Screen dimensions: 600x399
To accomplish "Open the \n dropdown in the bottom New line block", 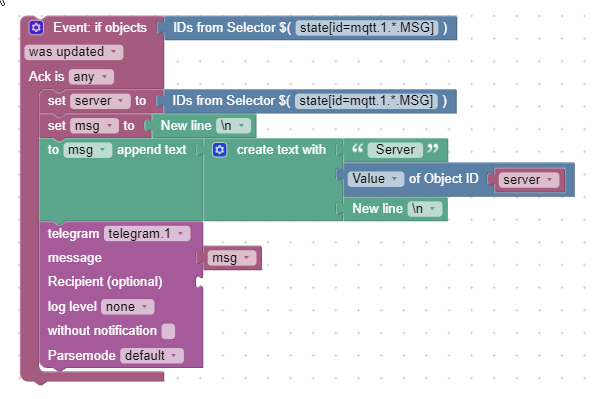I will 425,209.
